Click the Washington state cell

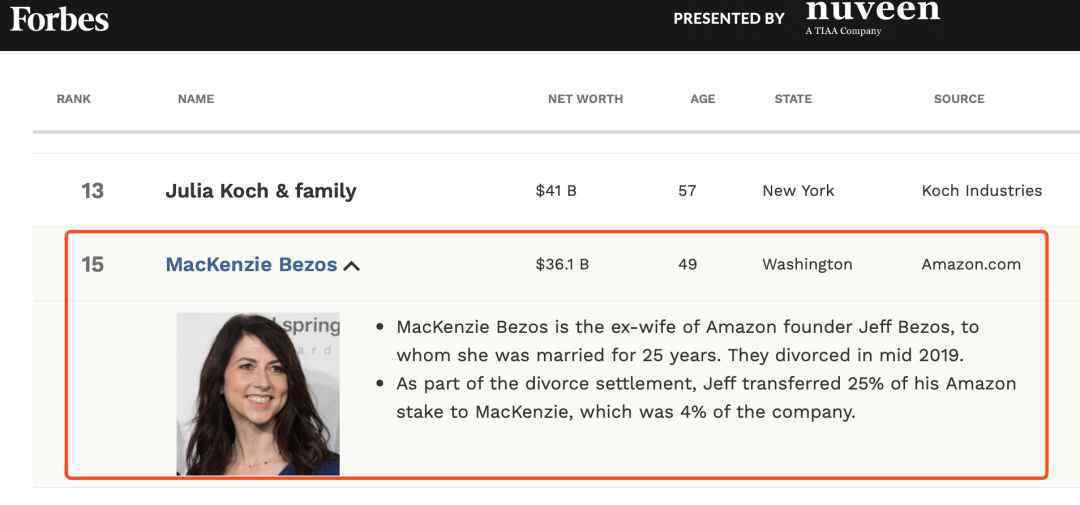807,265
